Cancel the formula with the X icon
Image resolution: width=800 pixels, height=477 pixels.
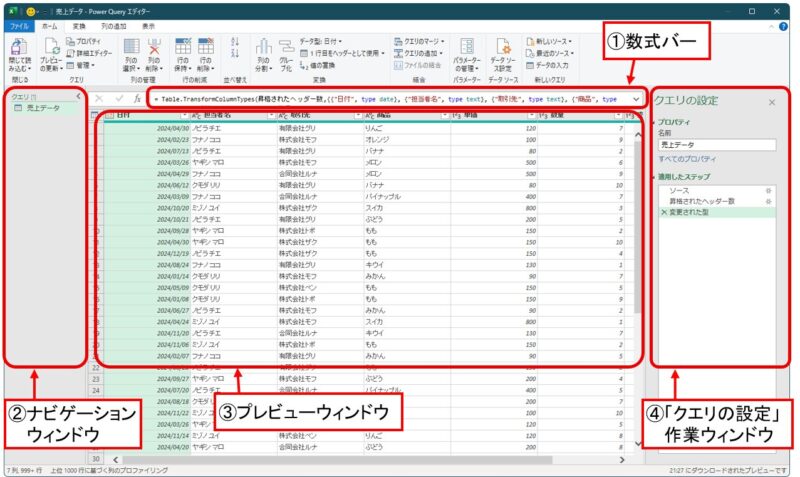99,98
